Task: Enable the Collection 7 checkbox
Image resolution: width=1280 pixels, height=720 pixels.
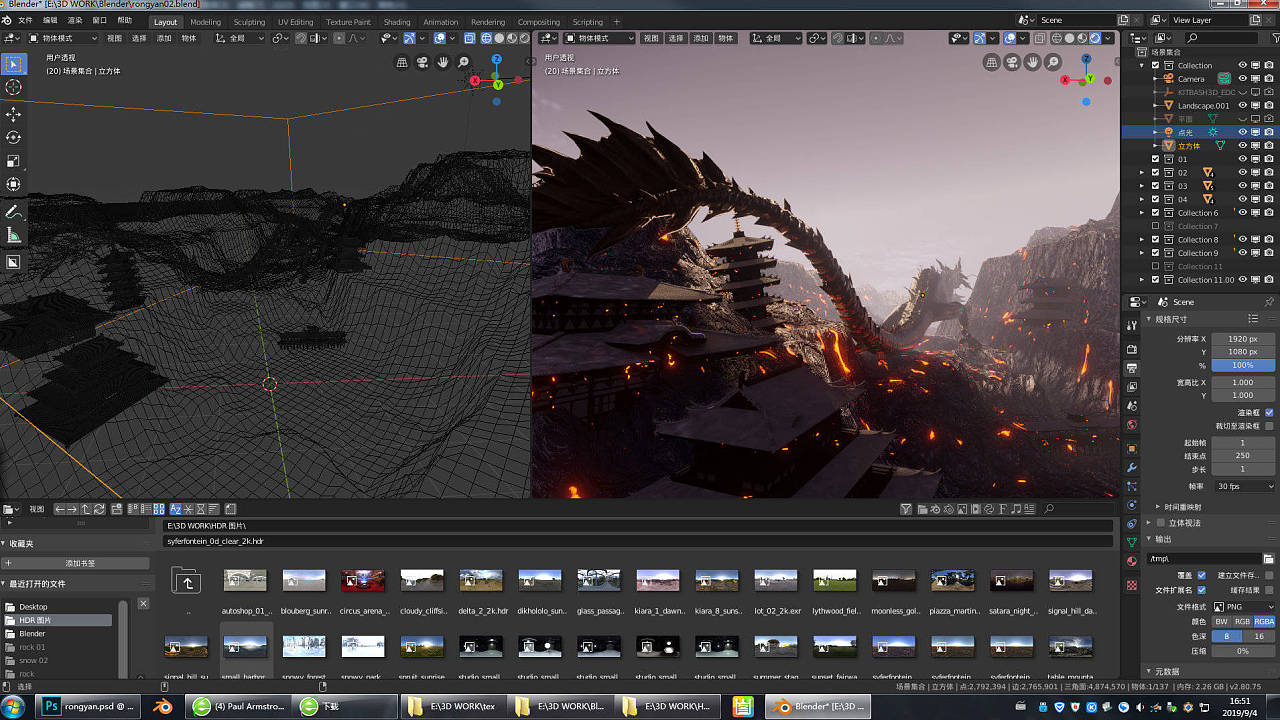Action: point(1156,226)
